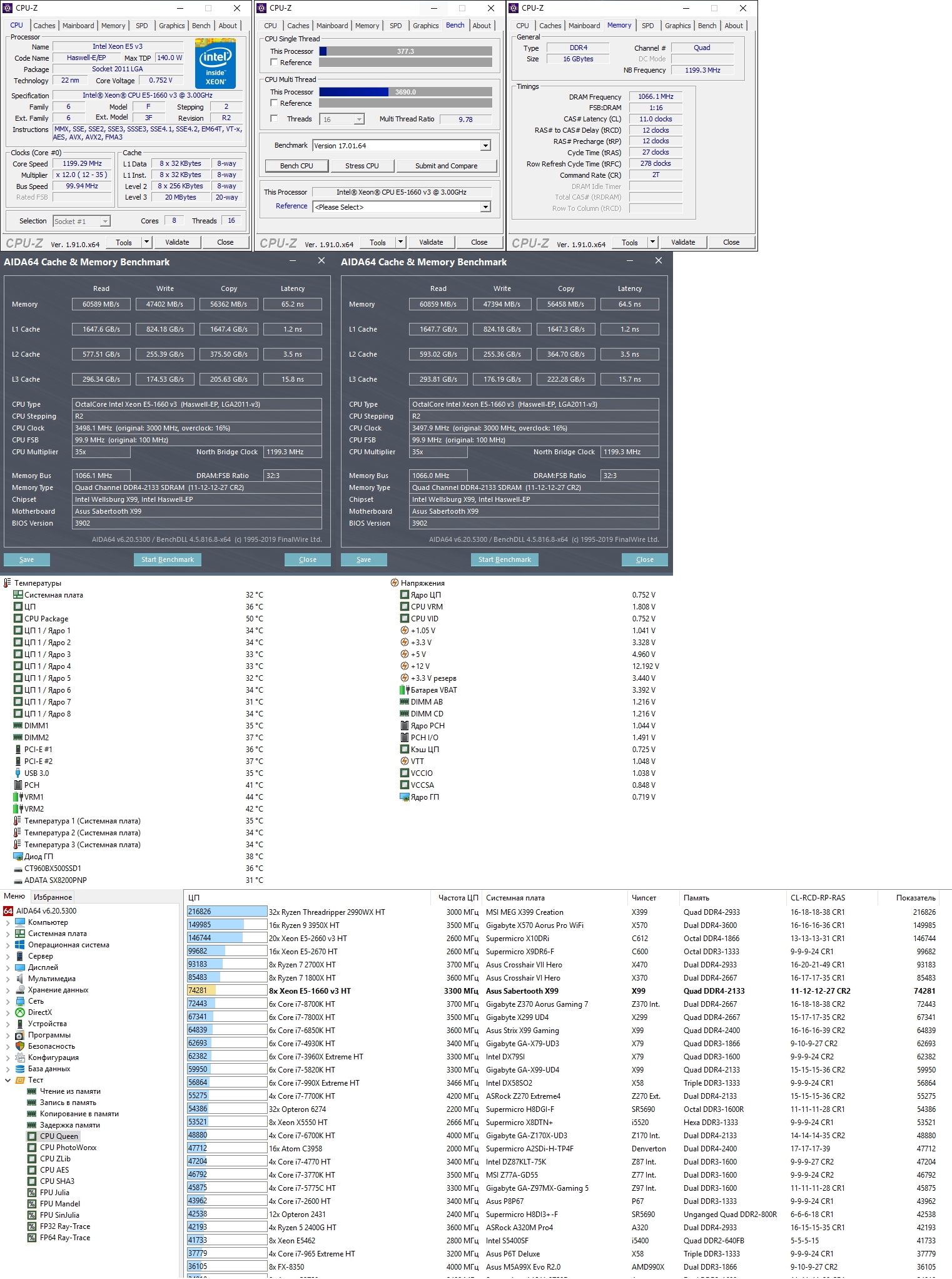The image size is (952, 1279).
Task: Expand the Компьютер tree node
Action: [x=8, y=922]
